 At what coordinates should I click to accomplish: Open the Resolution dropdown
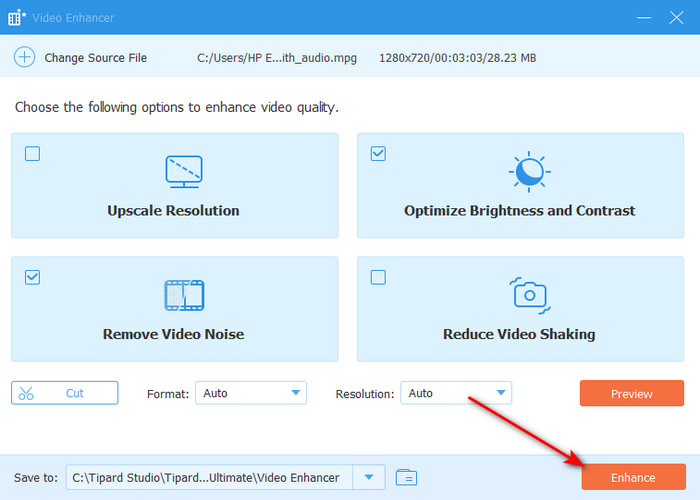pyautogui.click(x=456, y=393)
